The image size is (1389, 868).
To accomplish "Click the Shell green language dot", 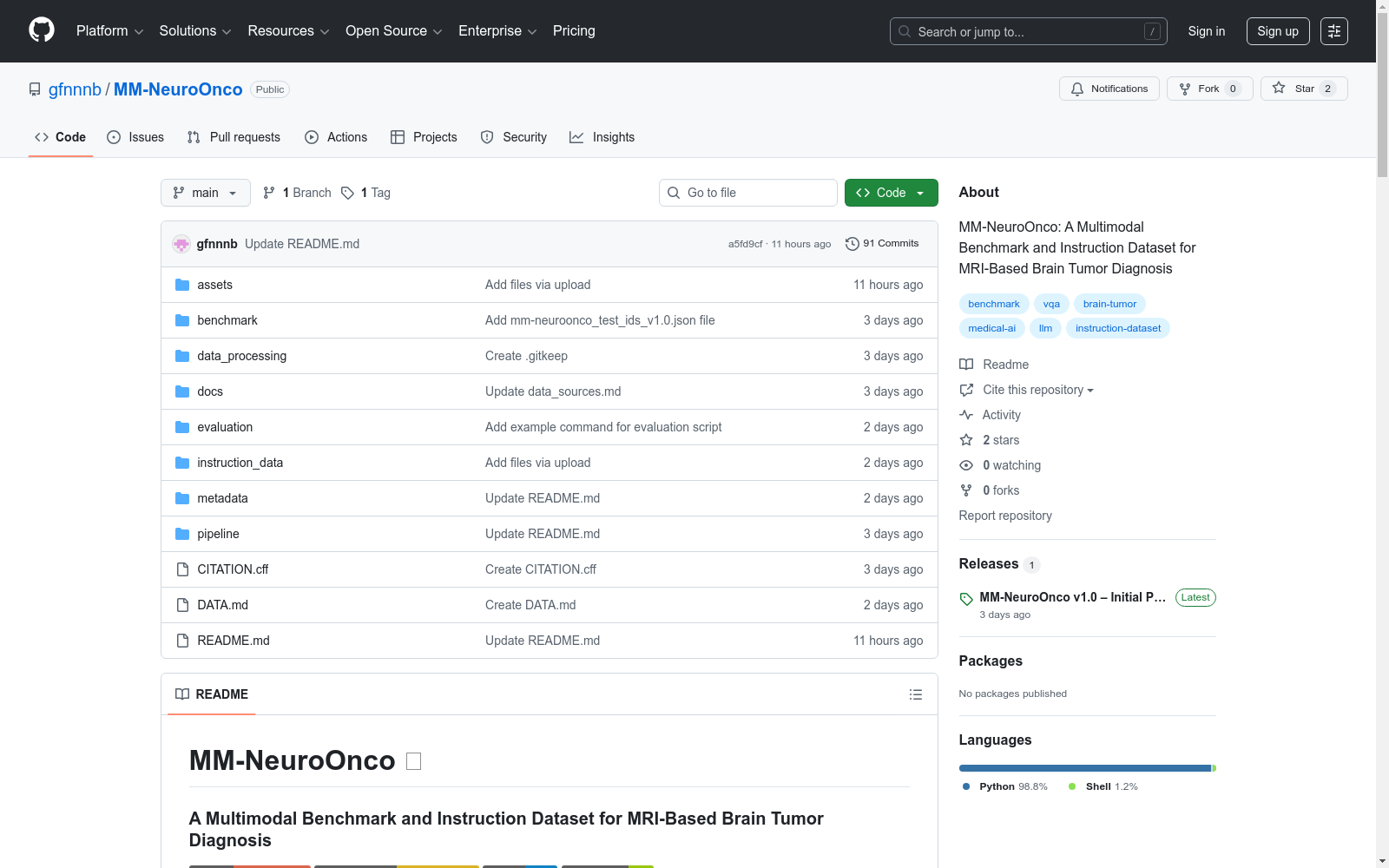I will tap(1072, 786).
